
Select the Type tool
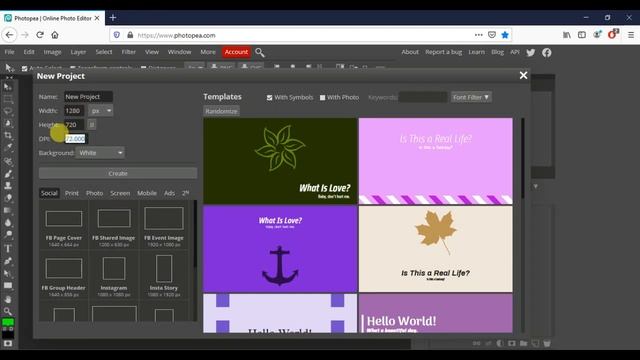click(8, 249)
